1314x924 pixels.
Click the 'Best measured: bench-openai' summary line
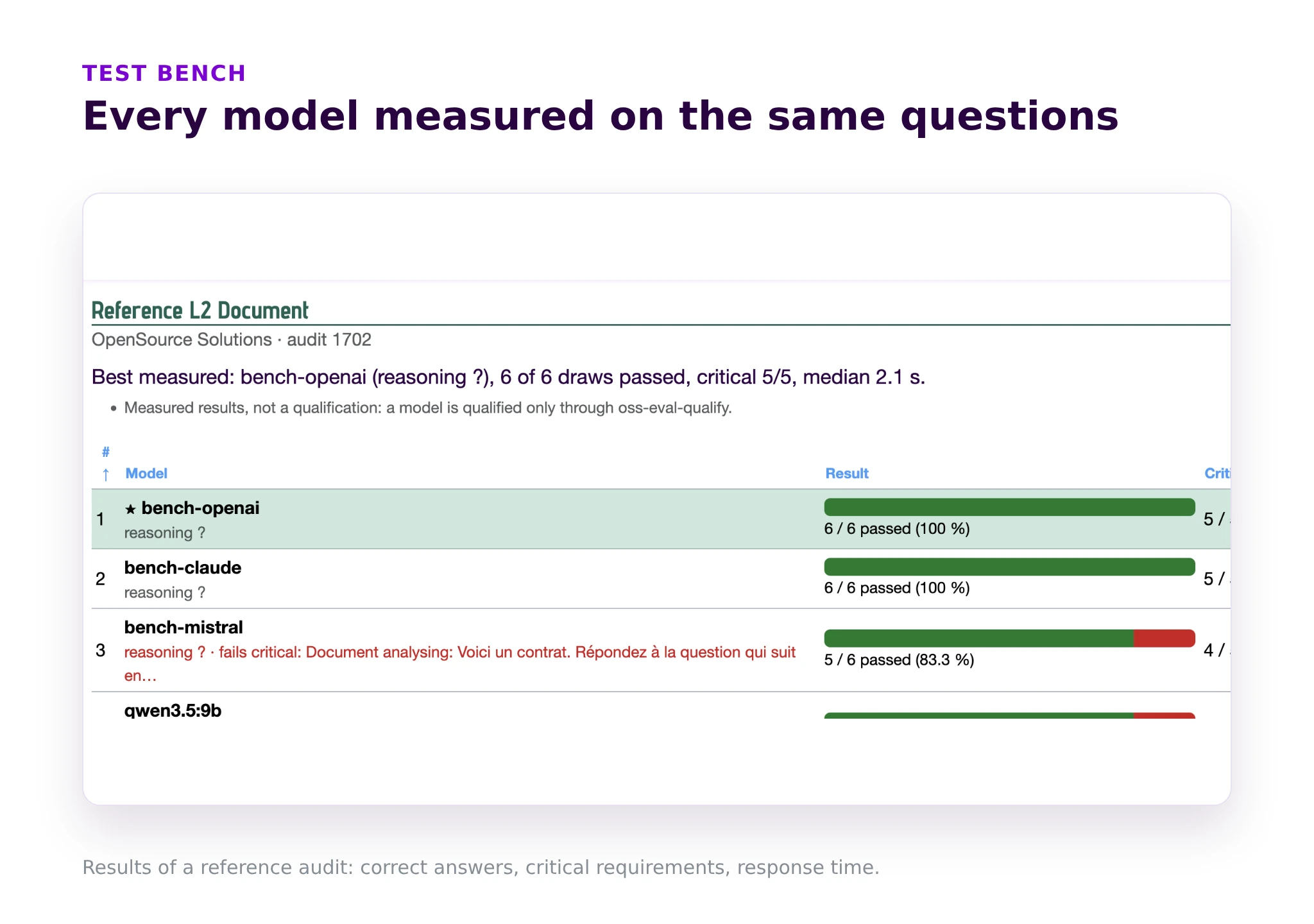(508, 377)
